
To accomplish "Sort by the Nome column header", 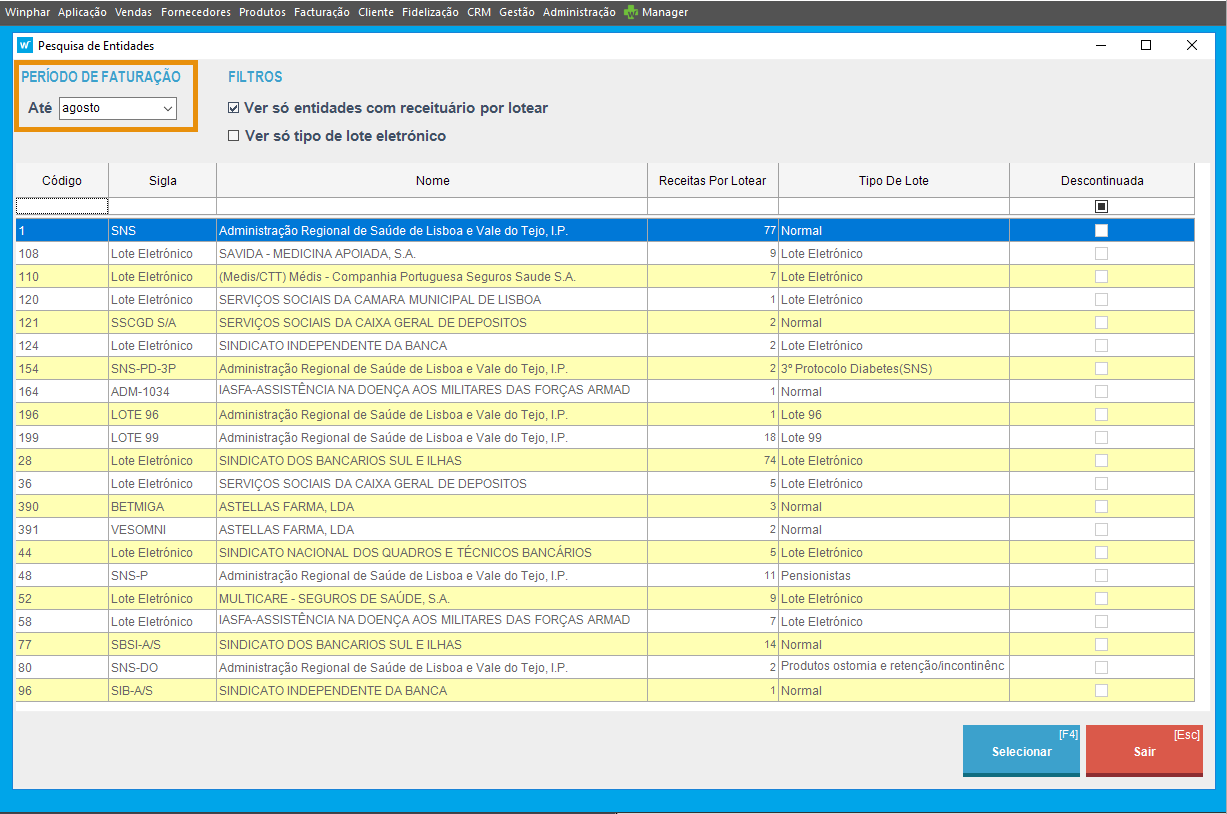I will (x=432, y=181).
